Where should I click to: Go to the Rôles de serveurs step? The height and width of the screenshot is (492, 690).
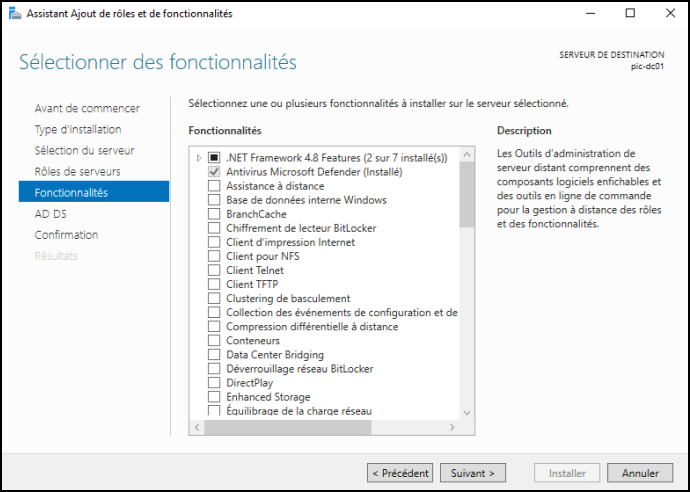click(x=77, y=172)
